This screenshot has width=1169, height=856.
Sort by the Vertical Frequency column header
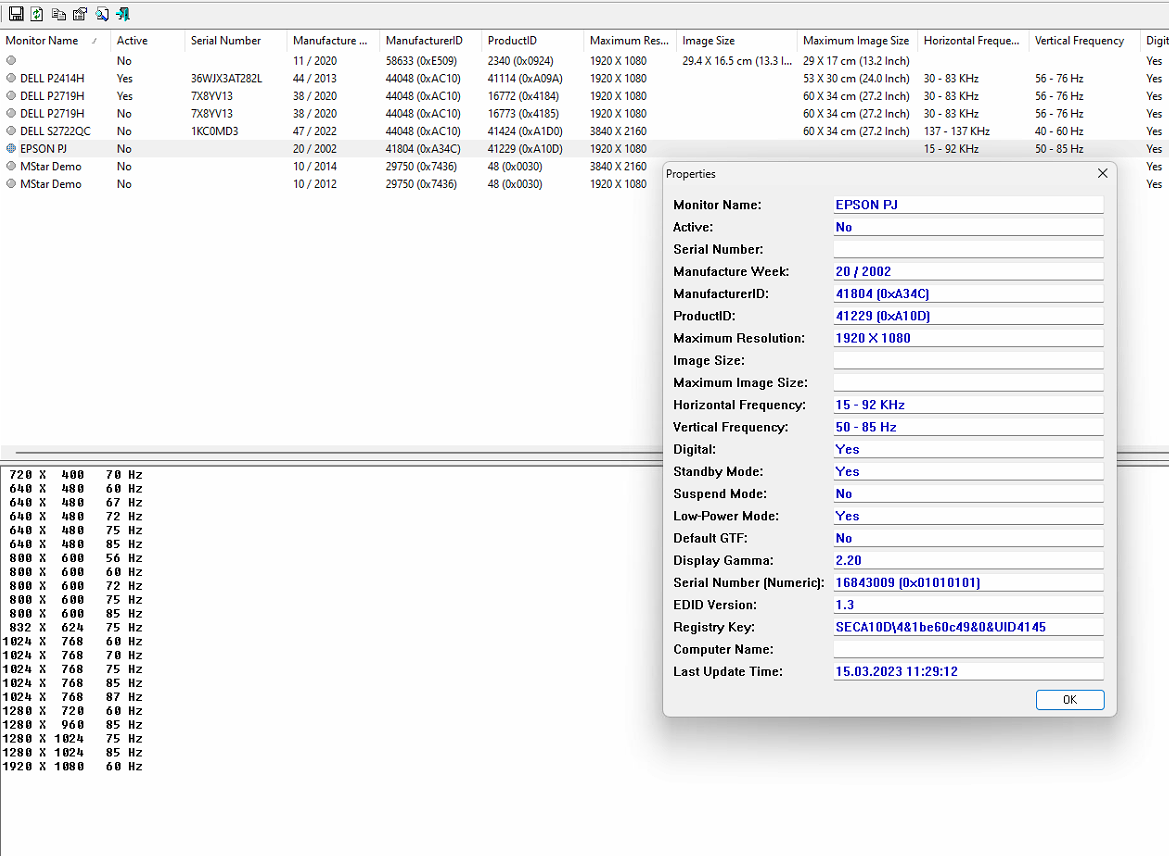point(1084,40)
